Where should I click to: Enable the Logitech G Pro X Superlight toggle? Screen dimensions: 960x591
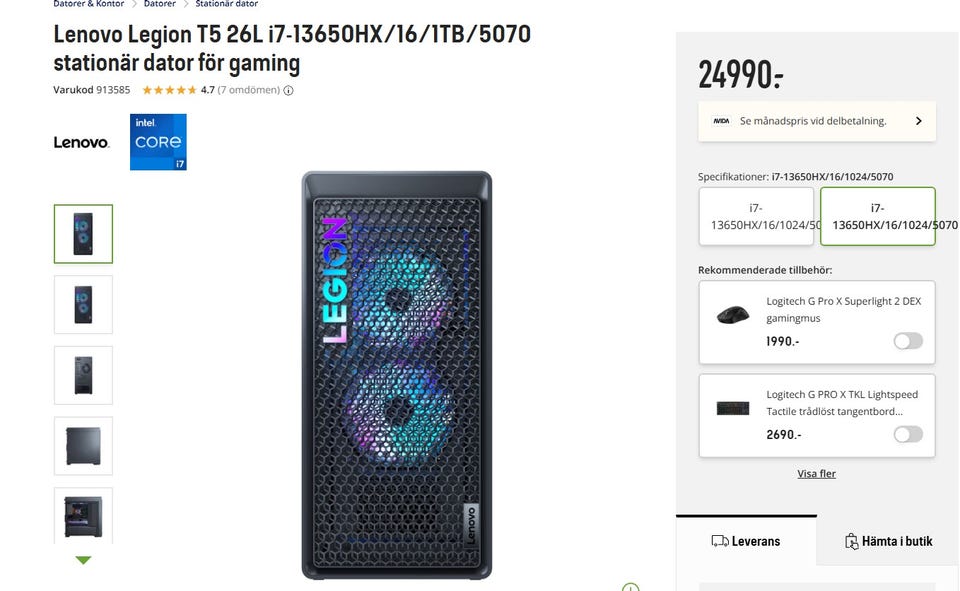pos(908,341)
